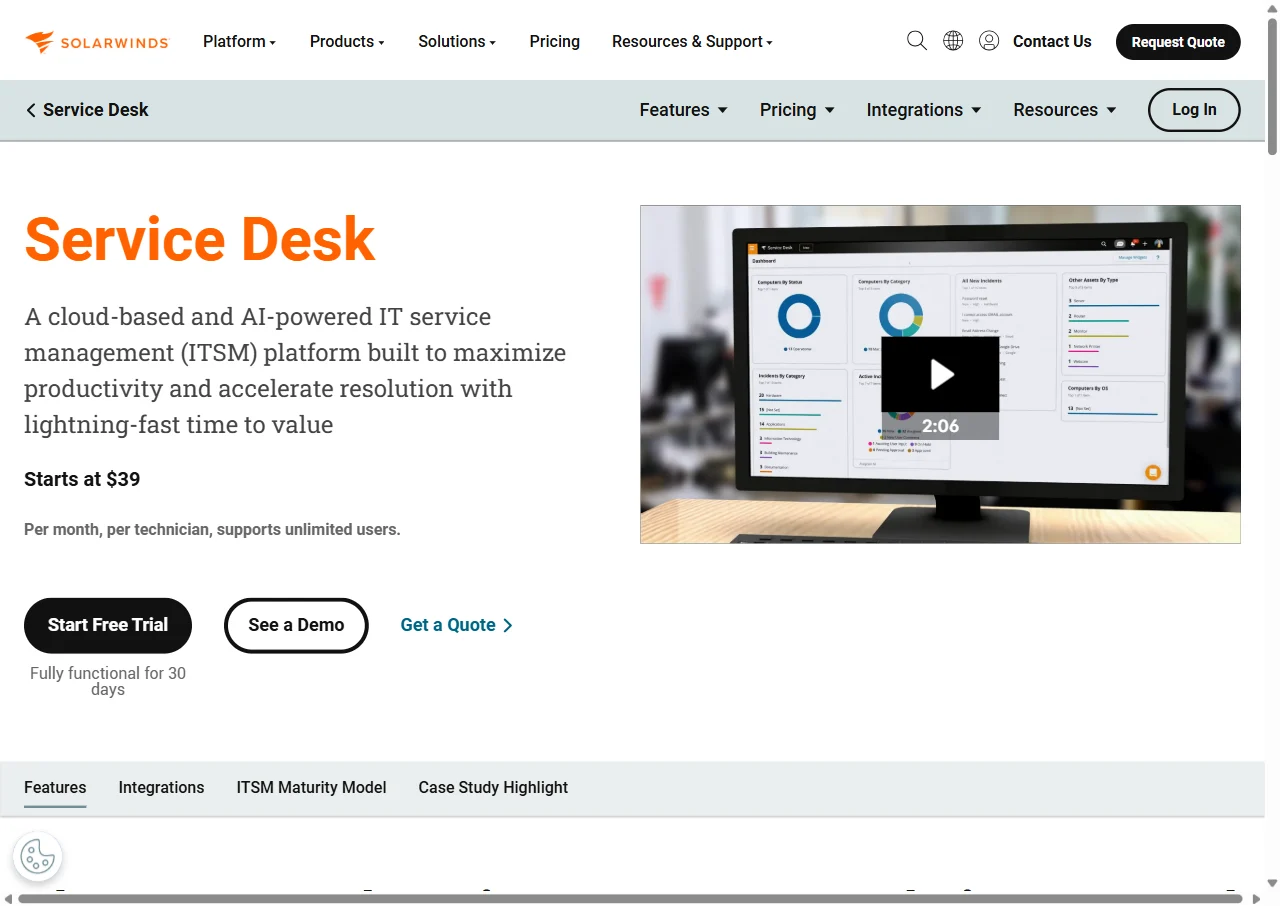Click the "Per month, per technician" note
The image size is (1280, 906).
(x=212, y=529)
